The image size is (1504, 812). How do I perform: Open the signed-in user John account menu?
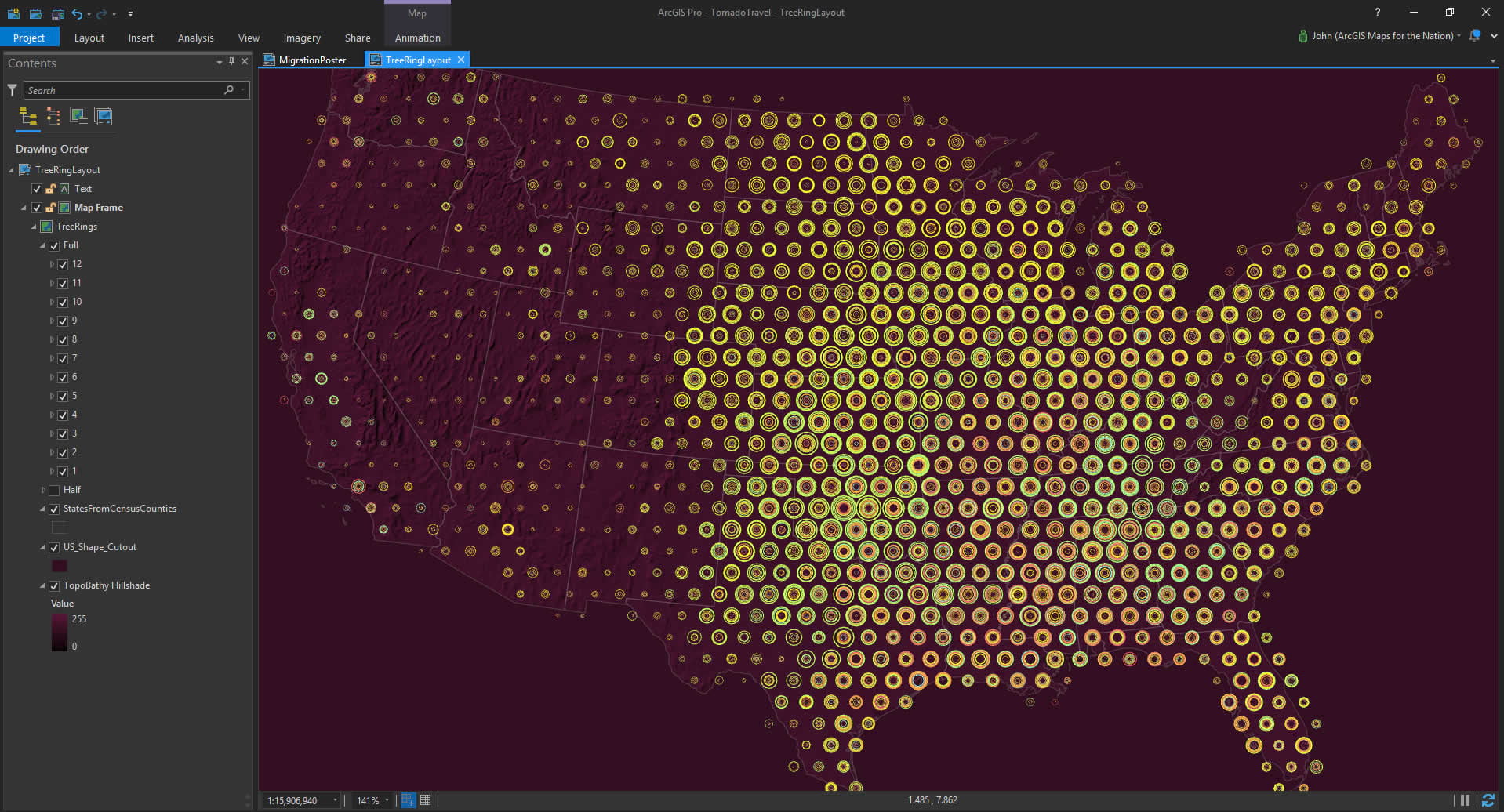(1379, 36)
